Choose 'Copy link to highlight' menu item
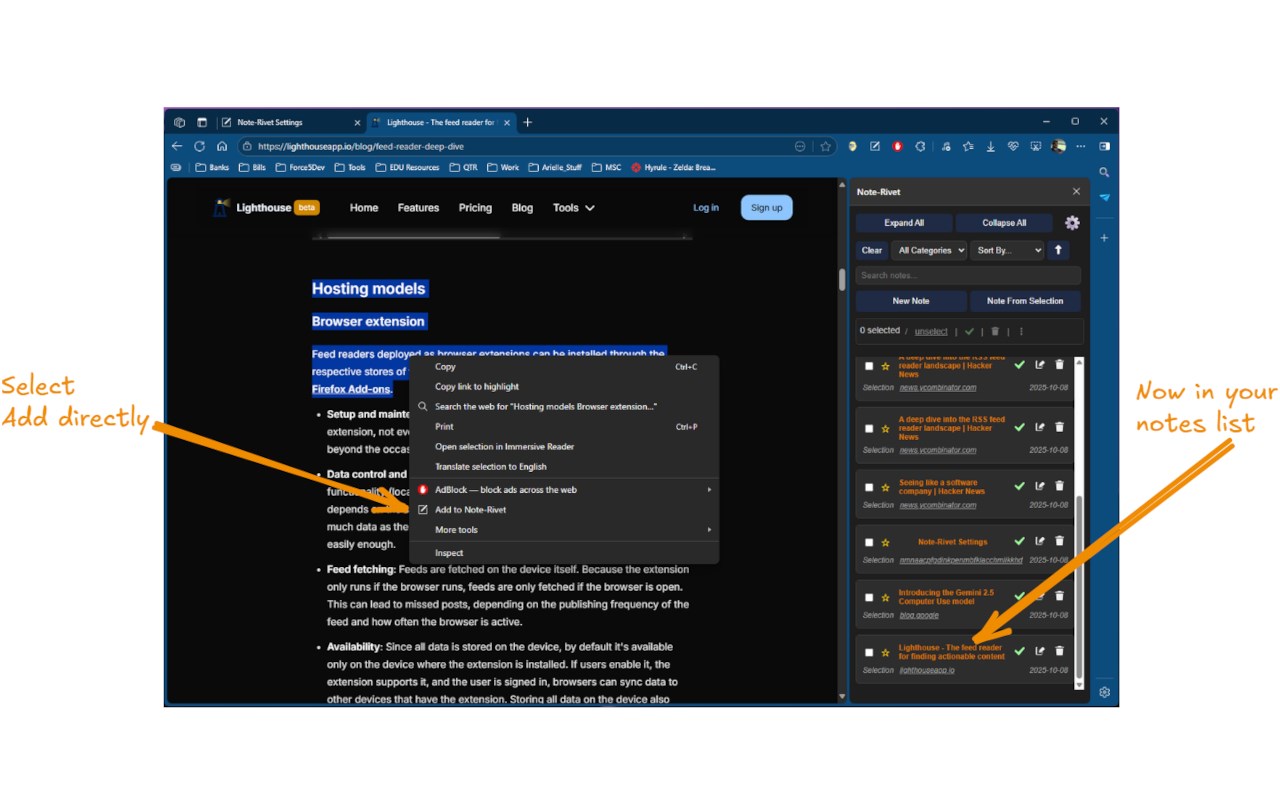The image size is (1280, 800). [566, 387]
